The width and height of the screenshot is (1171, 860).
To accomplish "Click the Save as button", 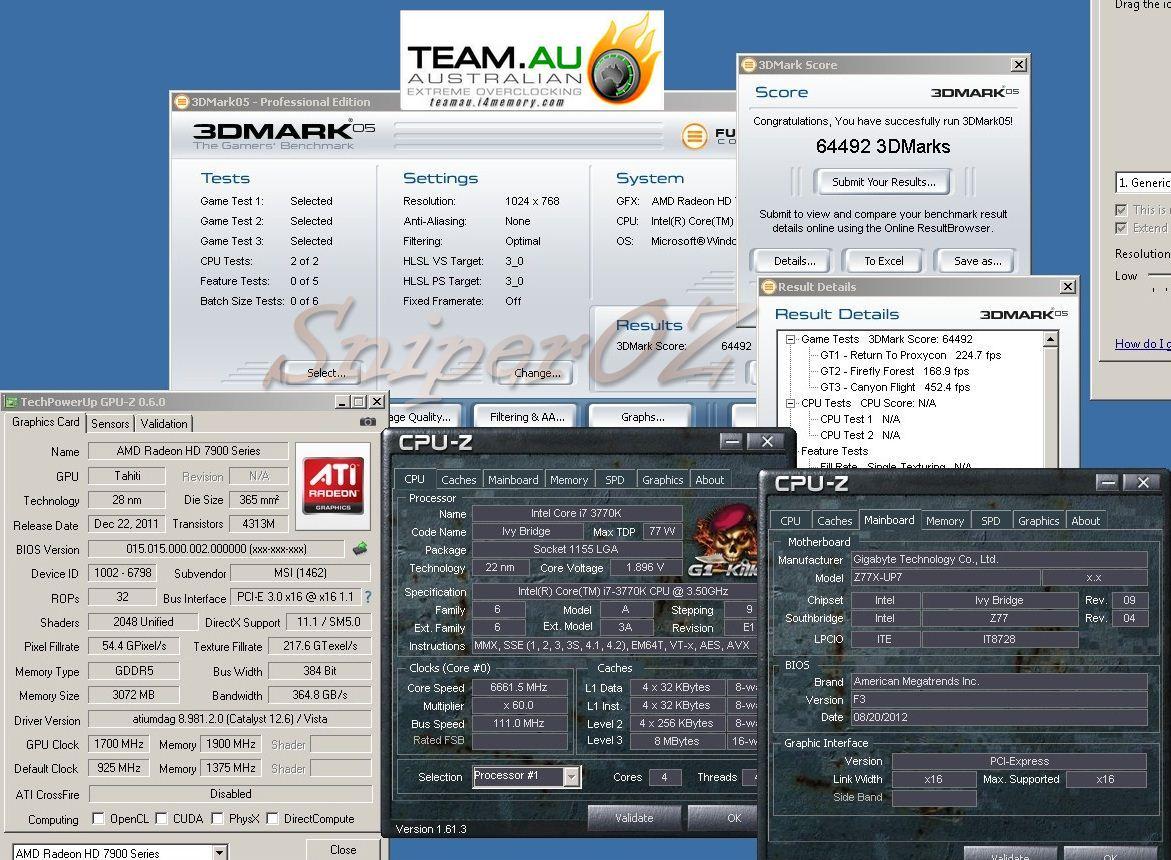I will (x=977, y=261).
